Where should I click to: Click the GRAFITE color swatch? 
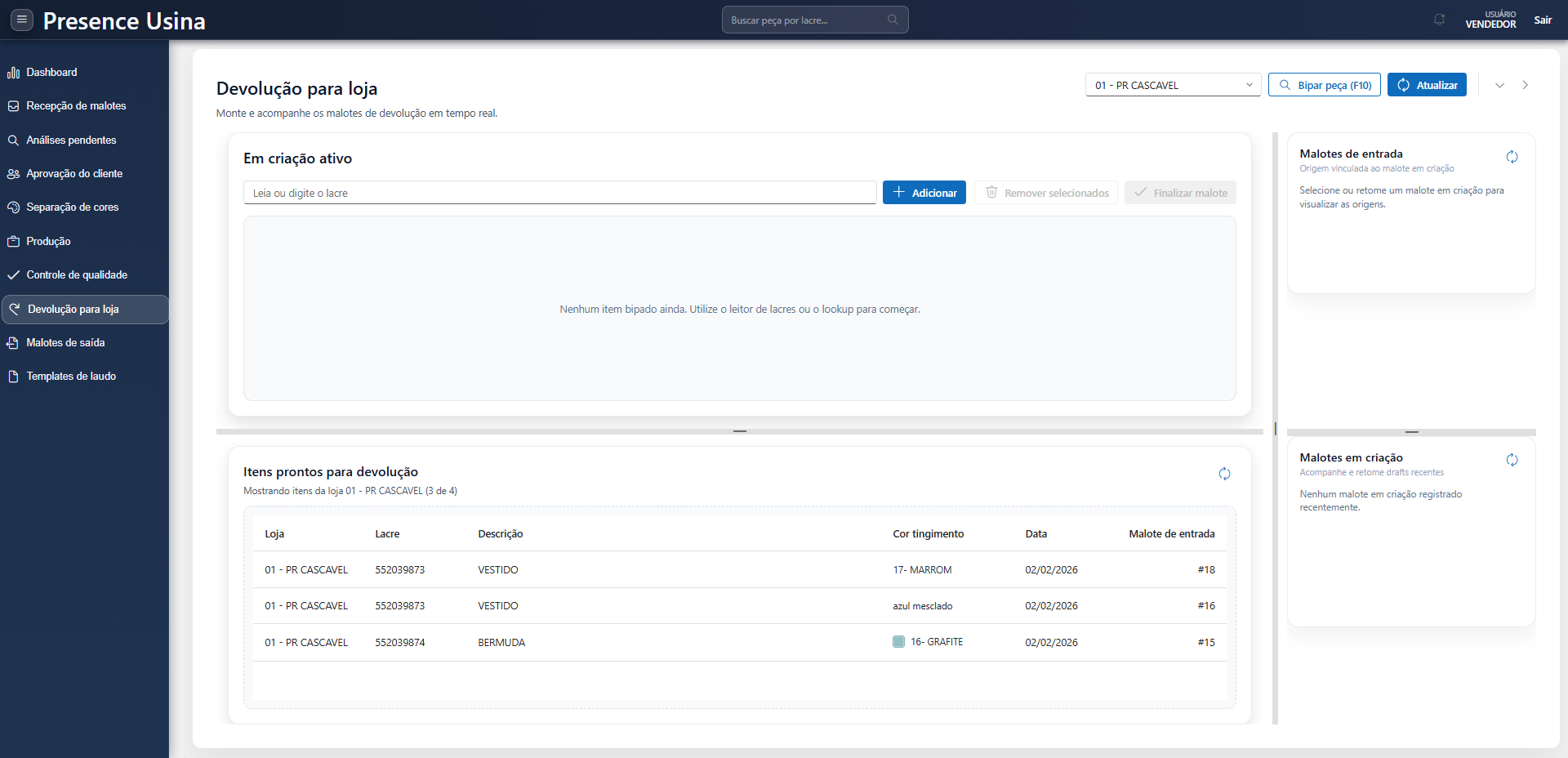[898, 642]
